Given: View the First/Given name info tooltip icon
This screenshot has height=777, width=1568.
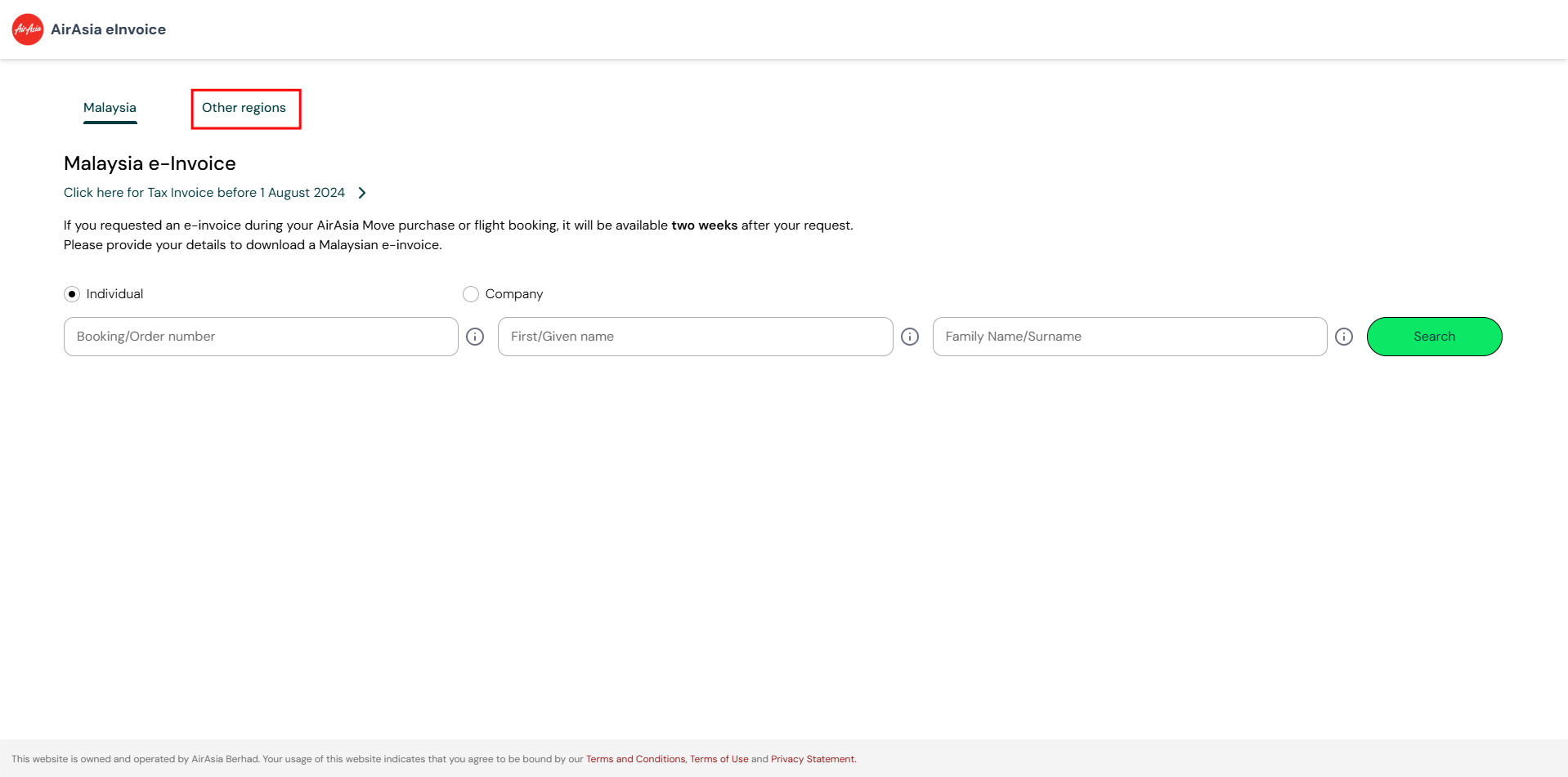Looking at the screenshot, I should [x=910, y=336].
